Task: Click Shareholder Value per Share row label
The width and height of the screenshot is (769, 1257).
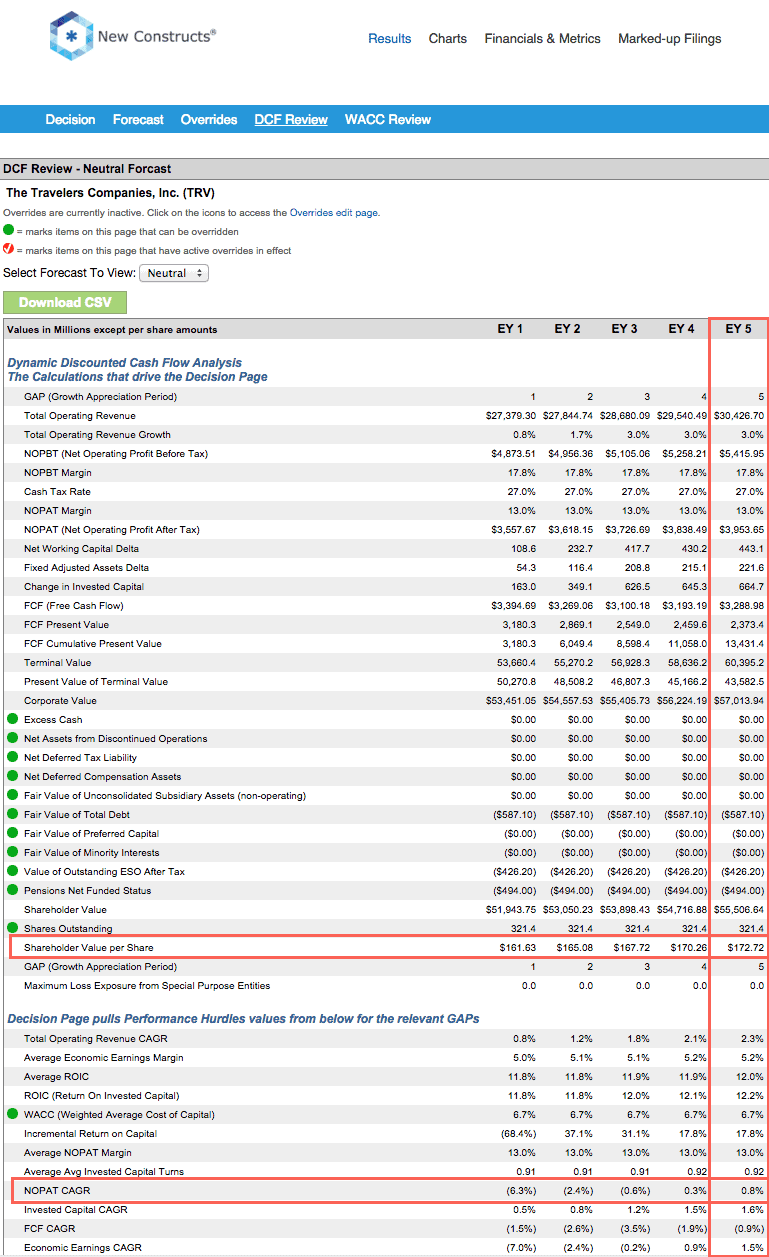Action: point(89,947)
